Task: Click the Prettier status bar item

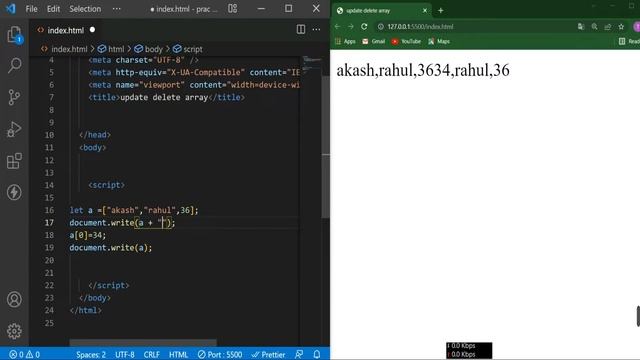Action: click(268, 354)
